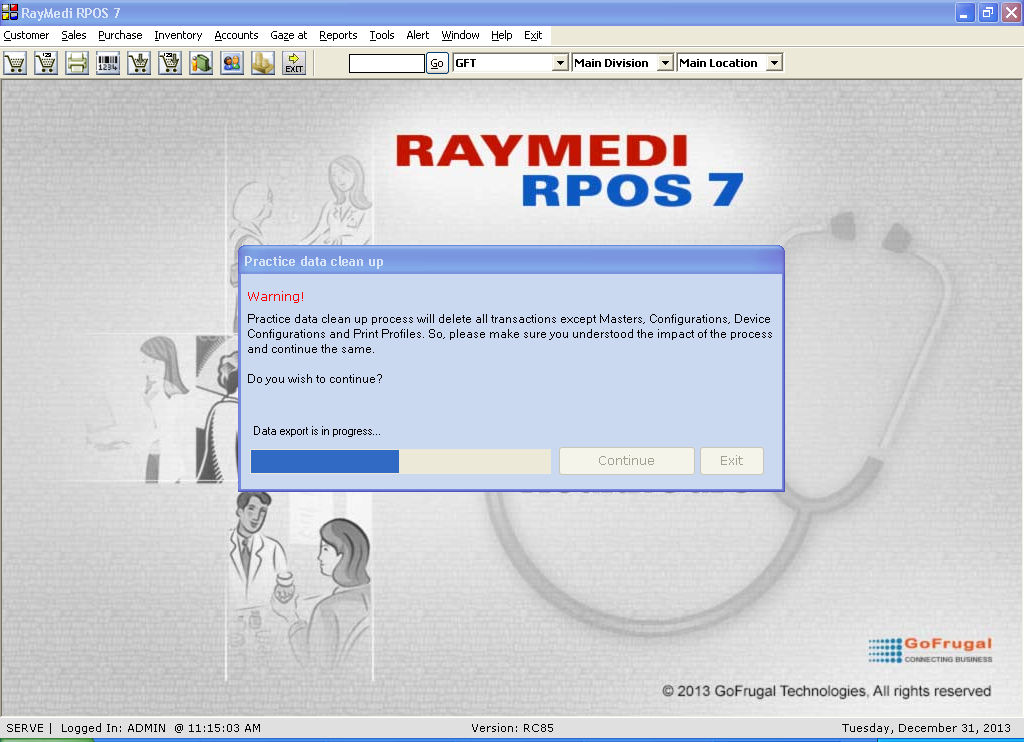Click 'Logged In: ADMIN' status bar text

point(114,728)
